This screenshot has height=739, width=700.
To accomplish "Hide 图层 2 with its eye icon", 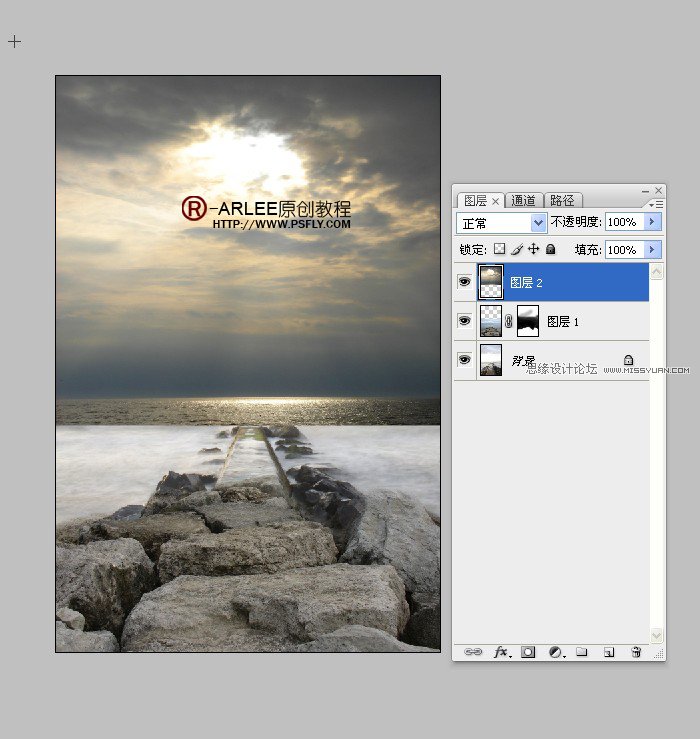I will [x=464, y=282].
